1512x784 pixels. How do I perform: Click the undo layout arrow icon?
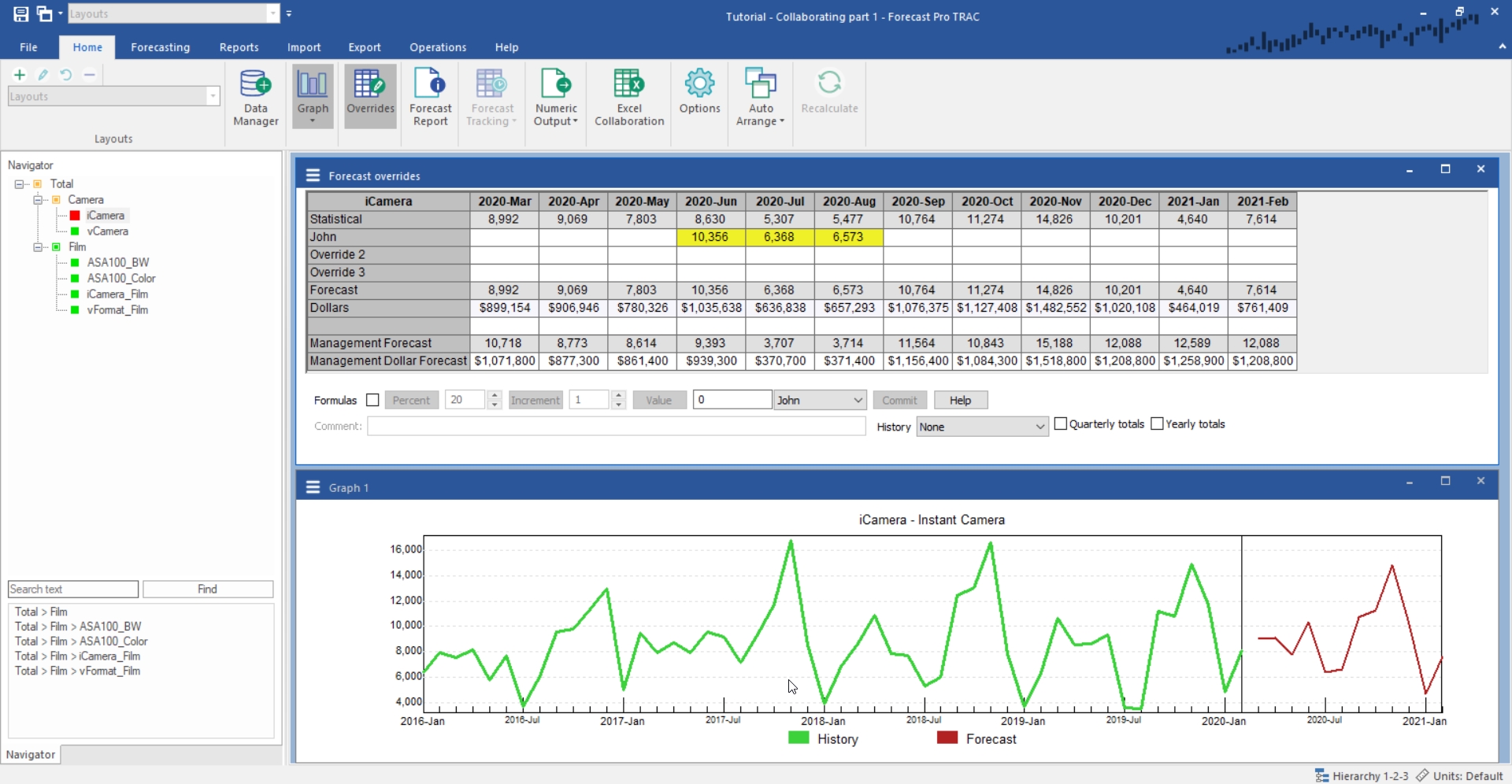pos(66,75)
